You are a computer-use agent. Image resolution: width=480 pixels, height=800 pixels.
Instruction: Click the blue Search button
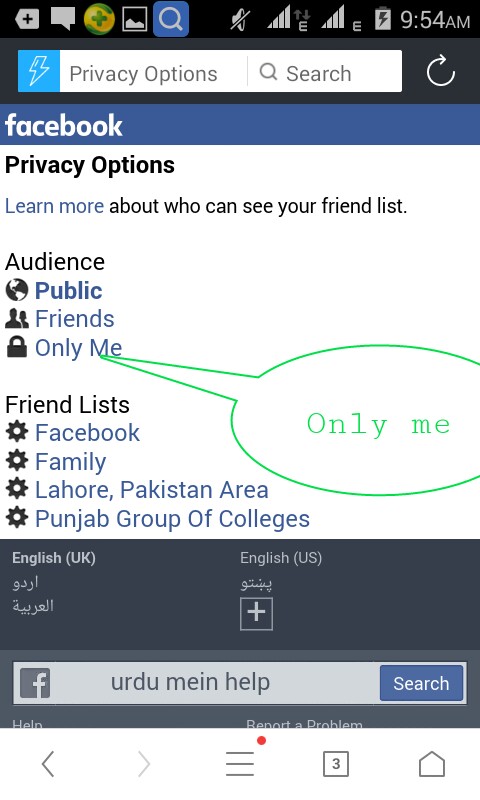coord(421,683)
